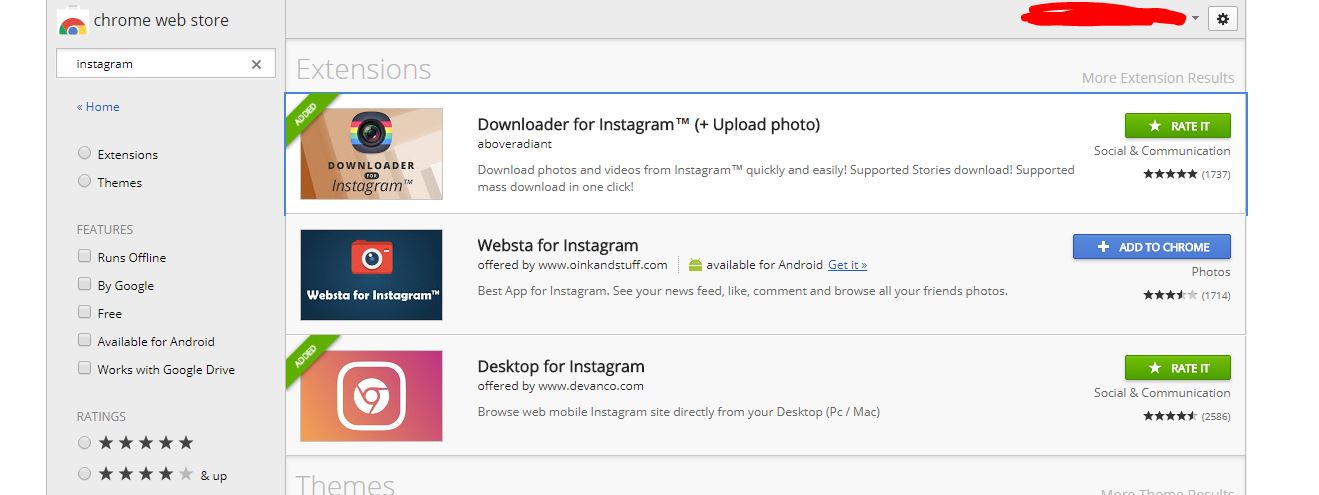Expand the account dropdown arrow beside the gear

1196,19
